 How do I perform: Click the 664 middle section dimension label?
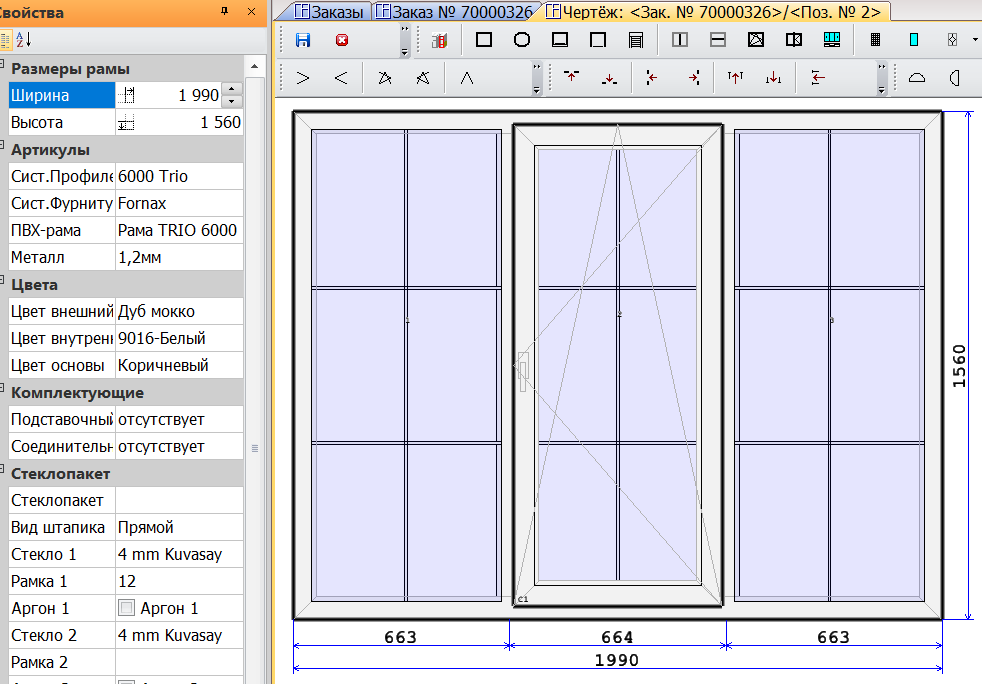pos(617,637)
